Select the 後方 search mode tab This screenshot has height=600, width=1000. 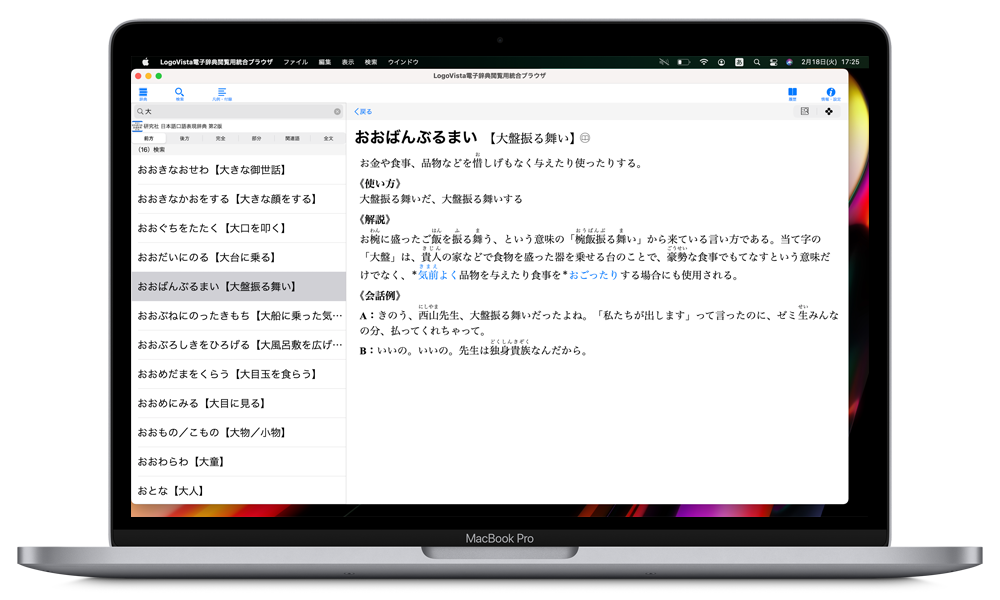pos(184,138)
